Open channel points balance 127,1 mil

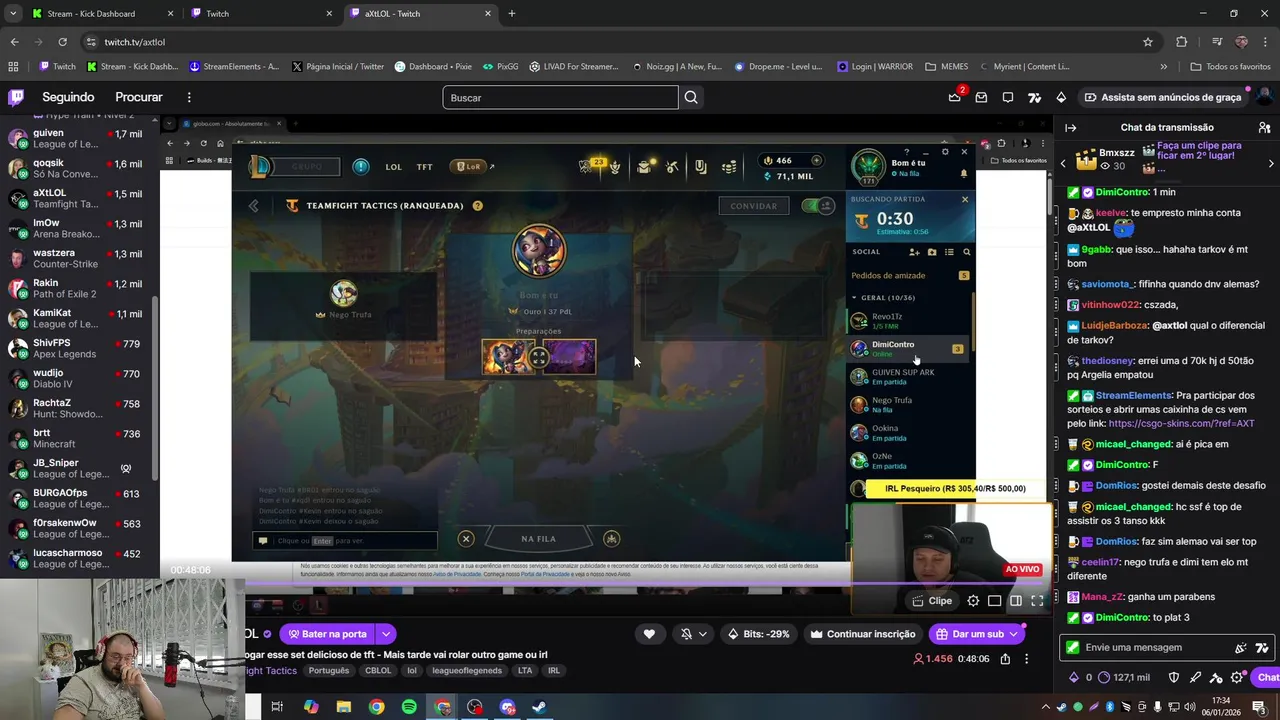pos(1124,677)
